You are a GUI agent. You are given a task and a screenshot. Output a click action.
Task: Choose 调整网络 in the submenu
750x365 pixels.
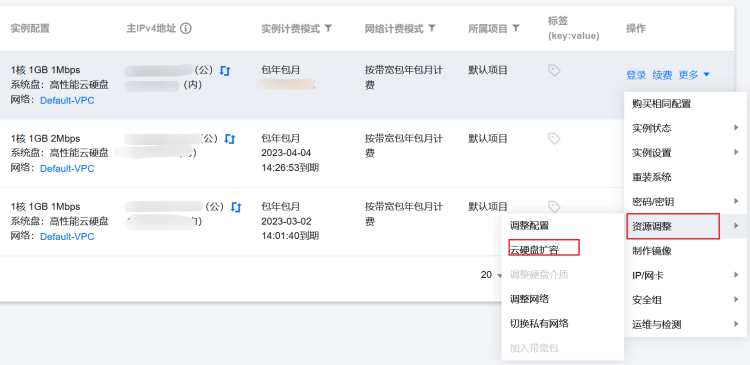coord(529,299)
